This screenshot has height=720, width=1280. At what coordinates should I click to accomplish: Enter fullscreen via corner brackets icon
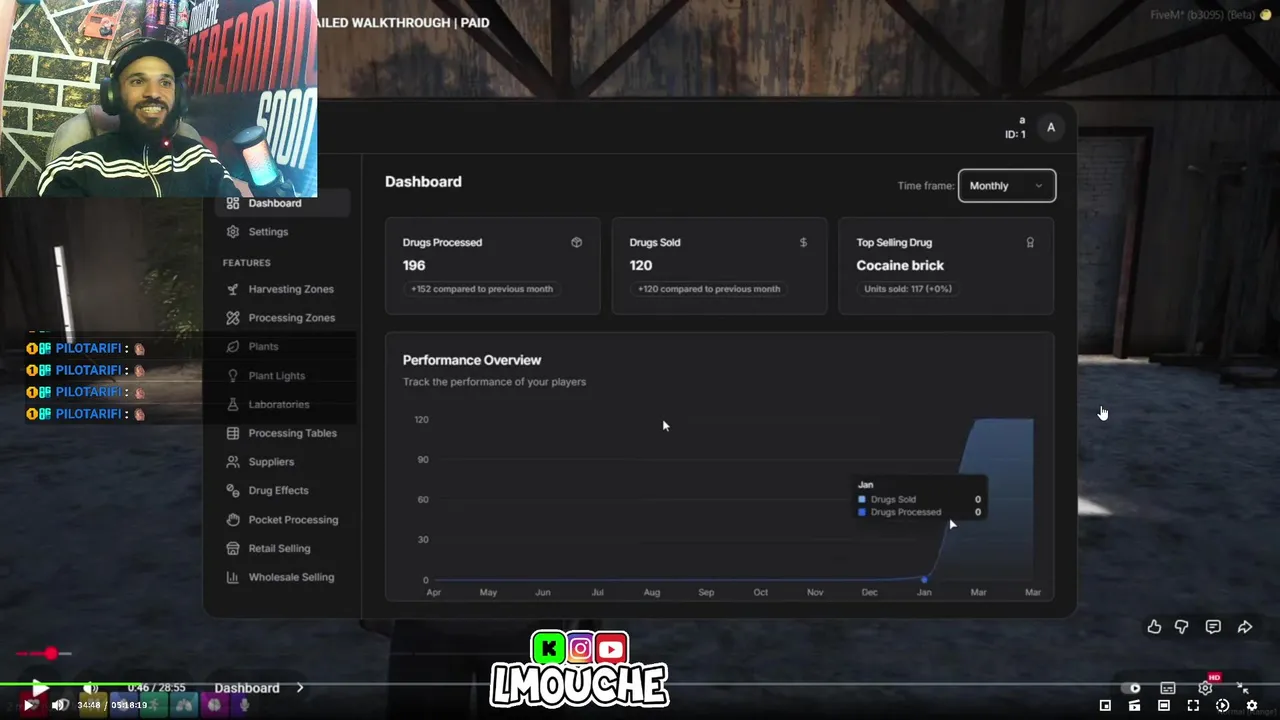coord(1193,706)
